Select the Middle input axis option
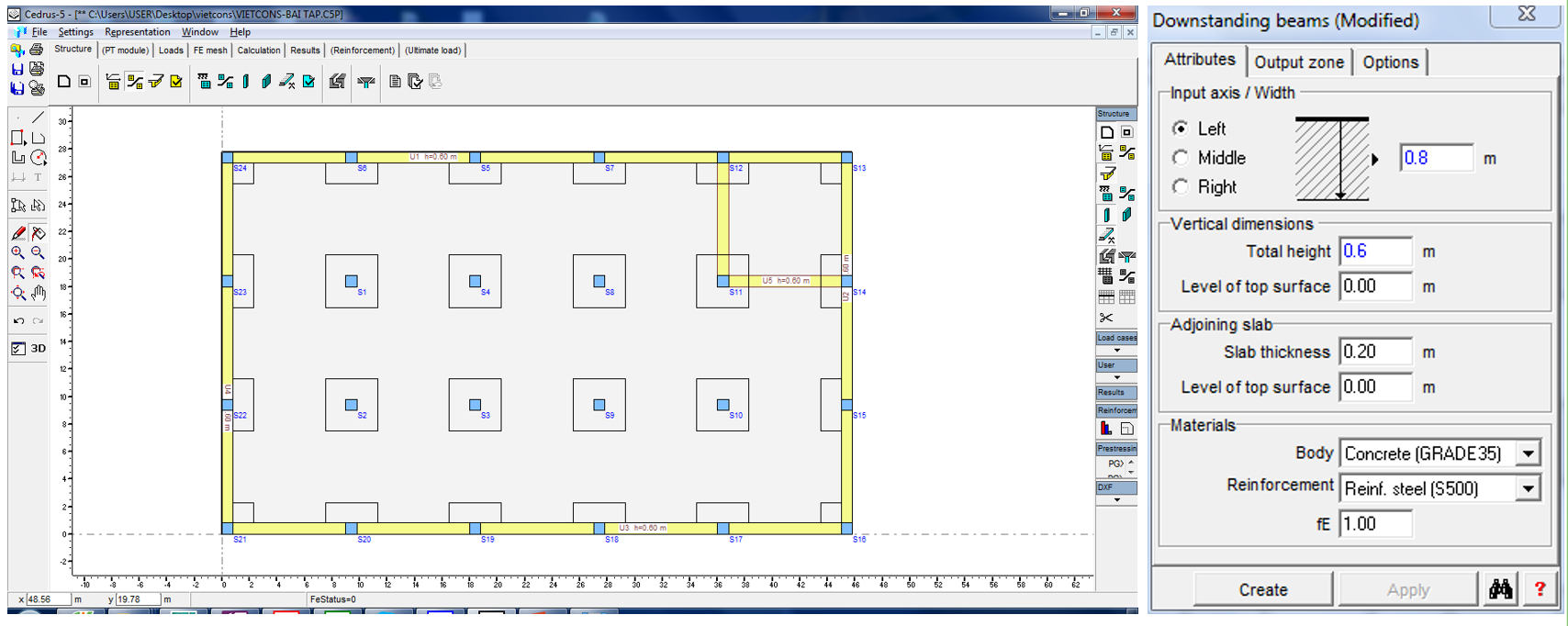The image size is (1568, 626). 1181,158
